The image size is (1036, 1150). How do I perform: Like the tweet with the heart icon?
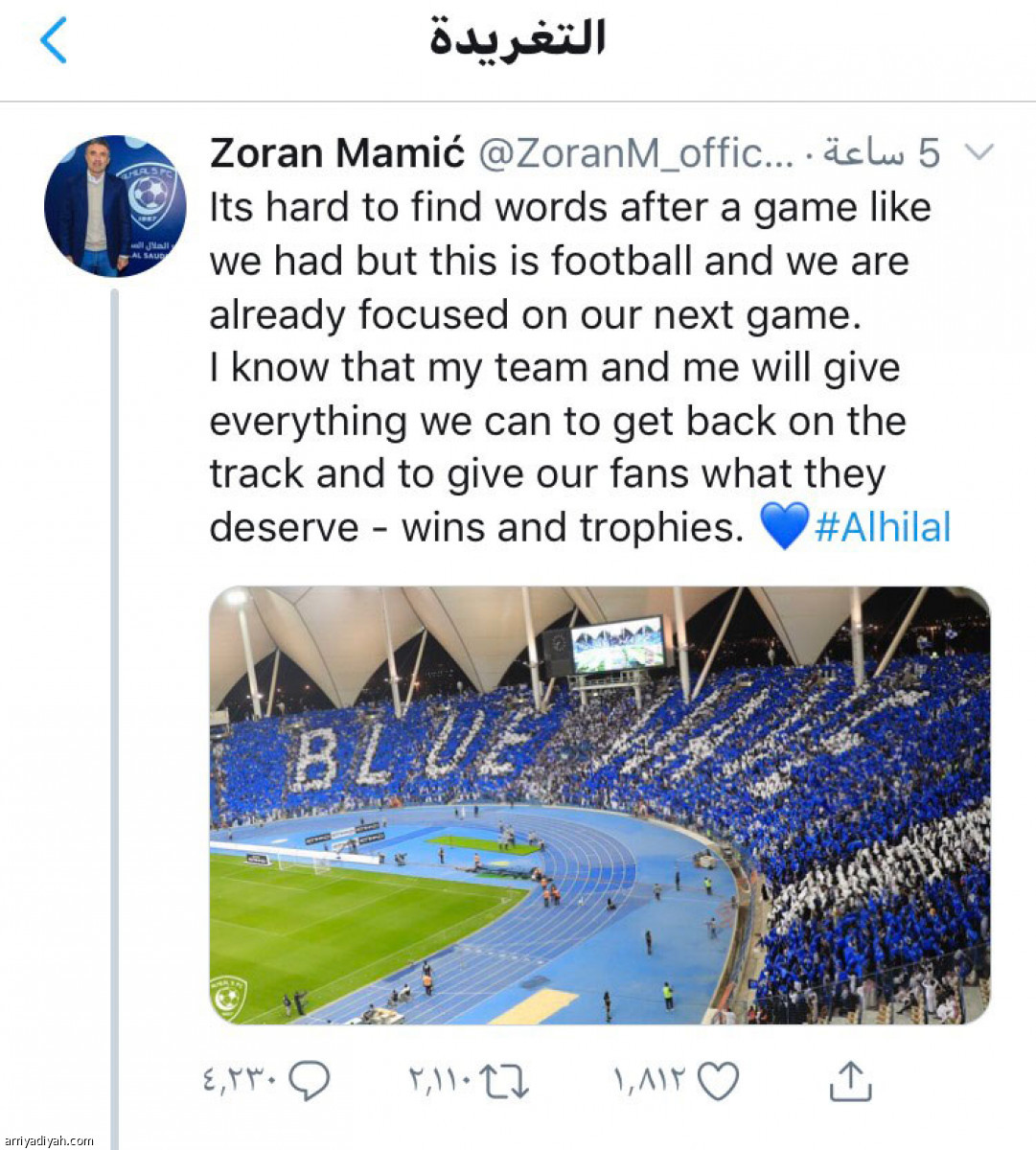click(x=718, y=1082)
